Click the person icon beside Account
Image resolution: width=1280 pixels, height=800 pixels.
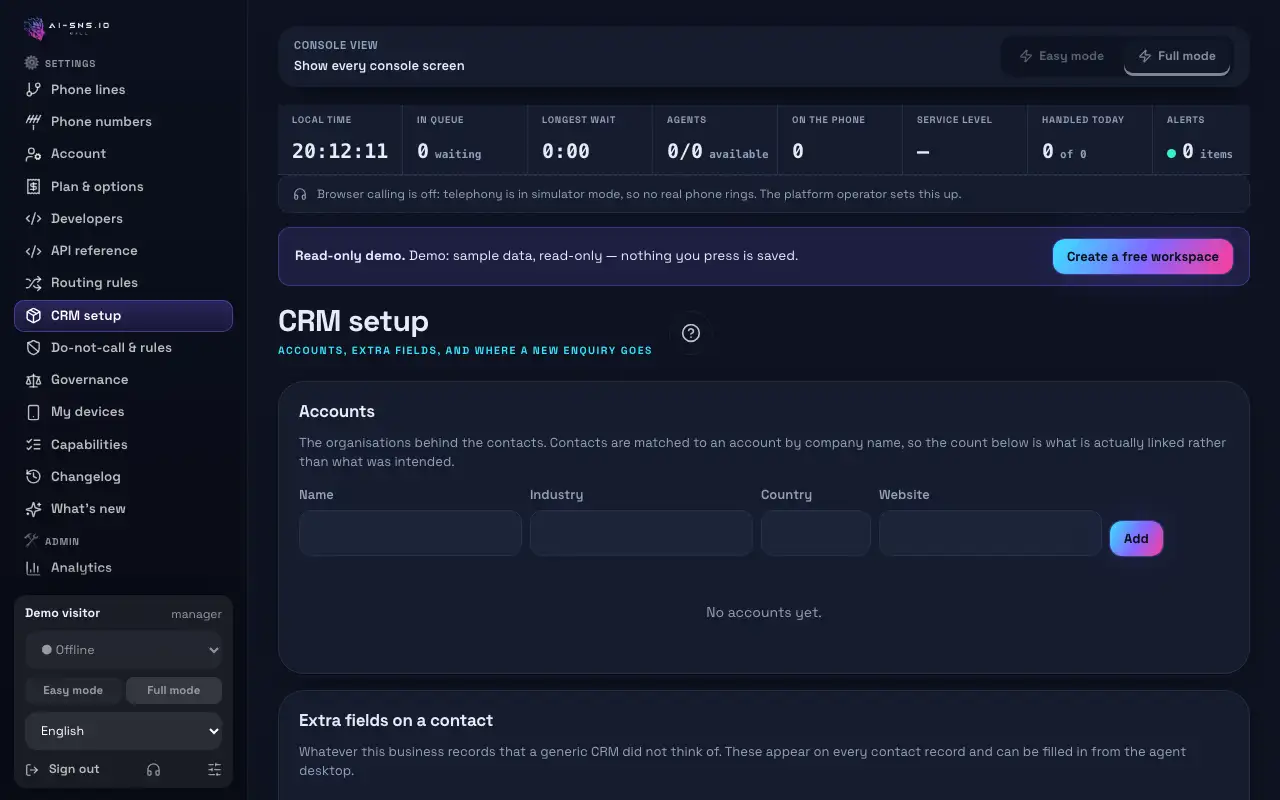click(33, 154)
